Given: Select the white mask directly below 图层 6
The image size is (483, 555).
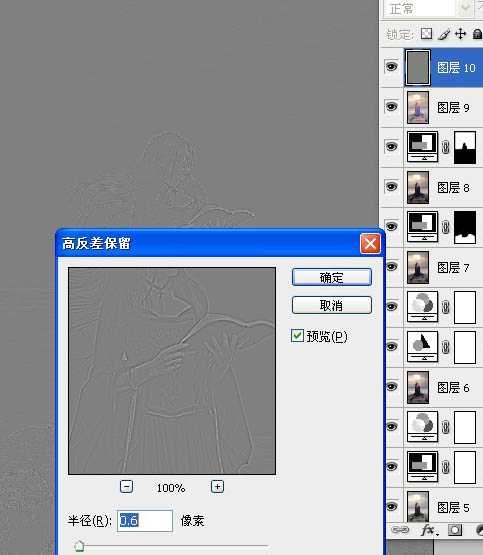Looking at the screenshot, I should (465, 427).
